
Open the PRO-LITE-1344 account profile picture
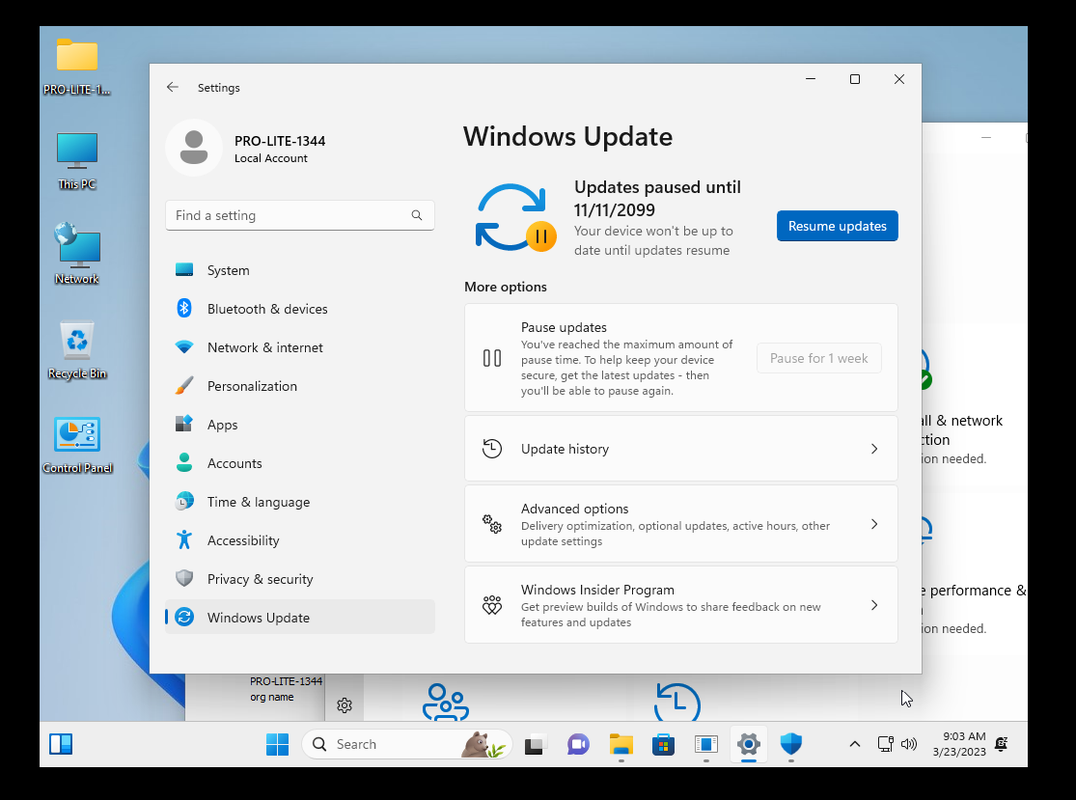[194, 148]
